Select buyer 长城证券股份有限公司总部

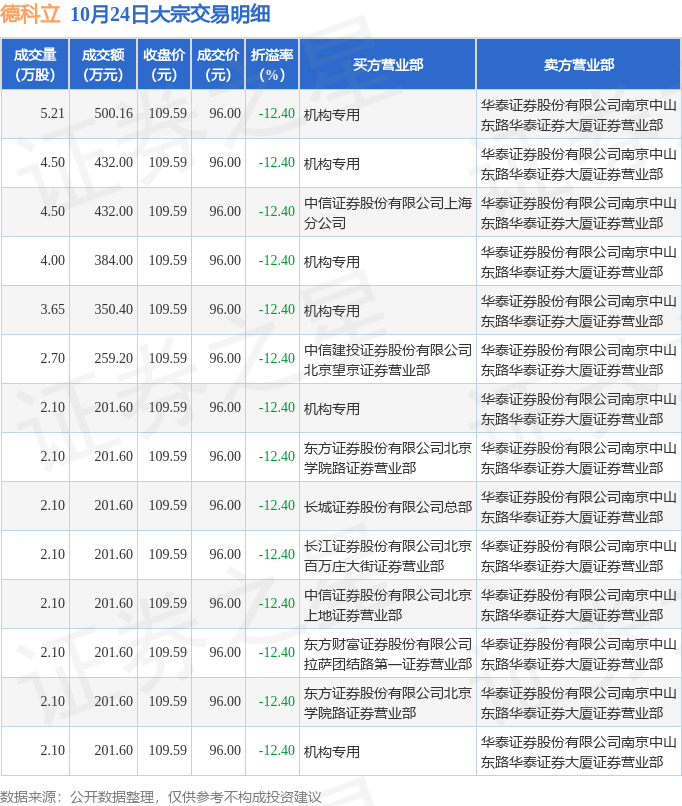point(387,506)
